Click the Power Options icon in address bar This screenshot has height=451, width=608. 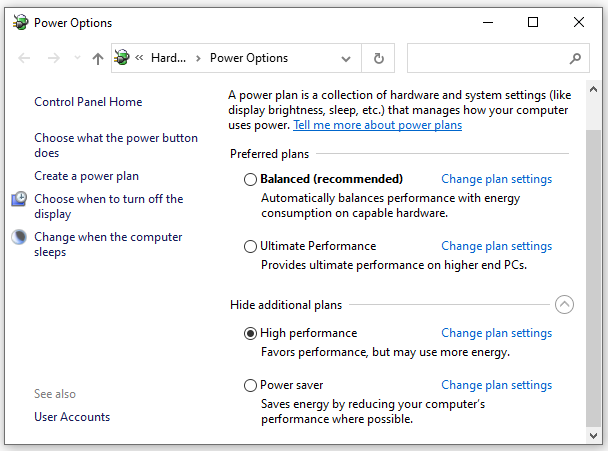122,58
